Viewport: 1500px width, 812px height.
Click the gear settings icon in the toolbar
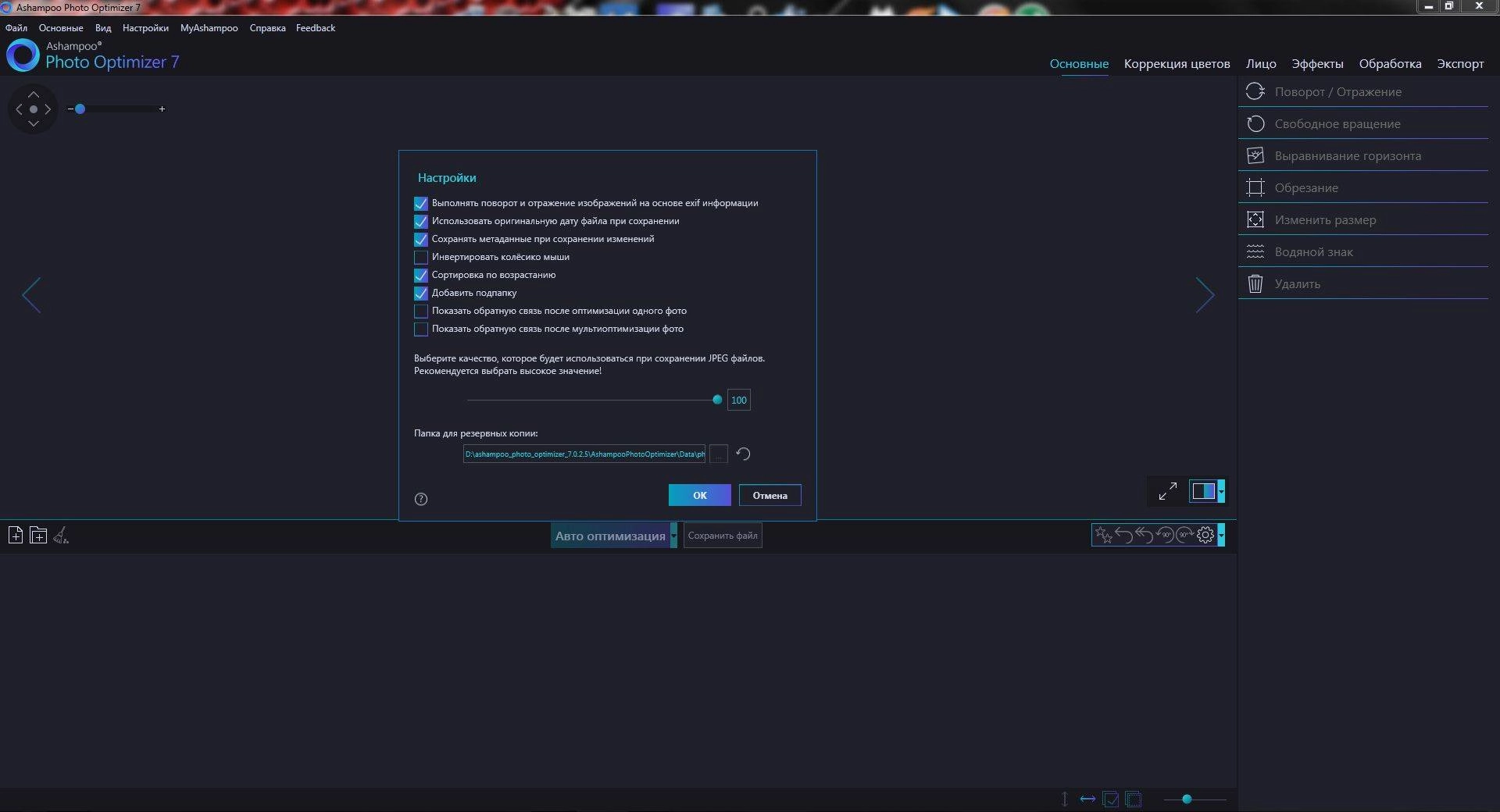(1205, 535)
